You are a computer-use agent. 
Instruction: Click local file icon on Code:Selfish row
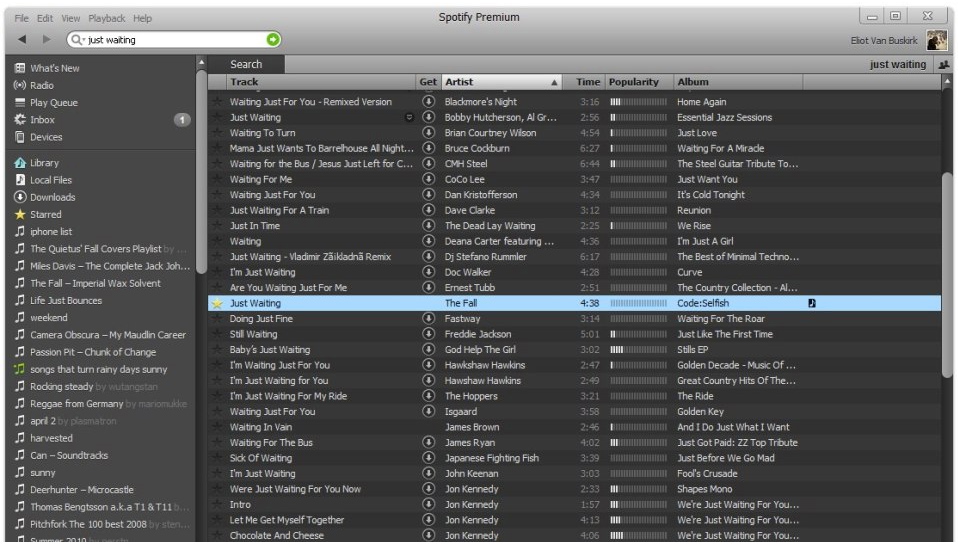pyautogui.click(x=811, y=303)
